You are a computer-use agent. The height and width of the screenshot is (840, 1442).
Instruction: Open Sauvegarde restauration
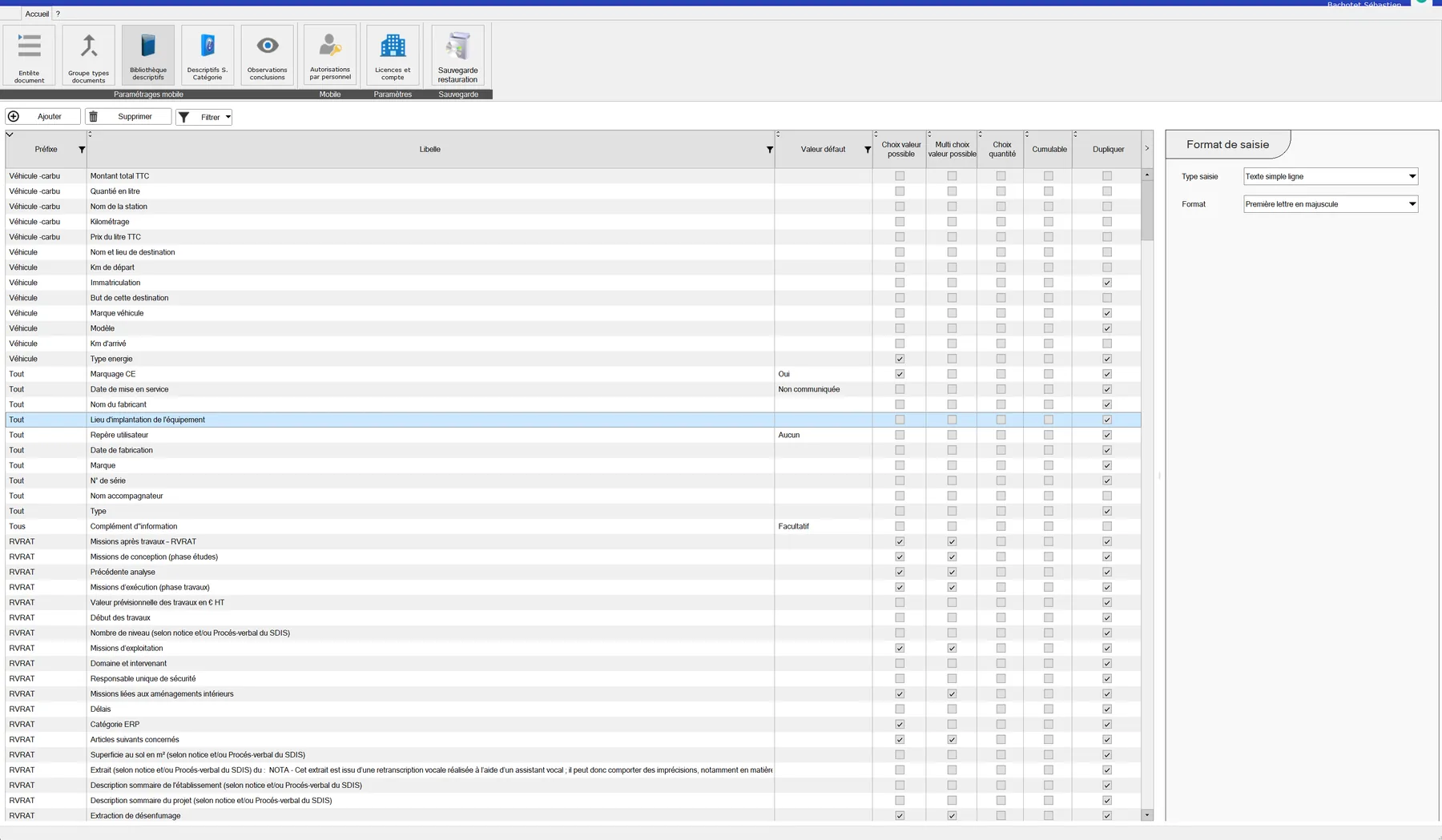point(458,54)
